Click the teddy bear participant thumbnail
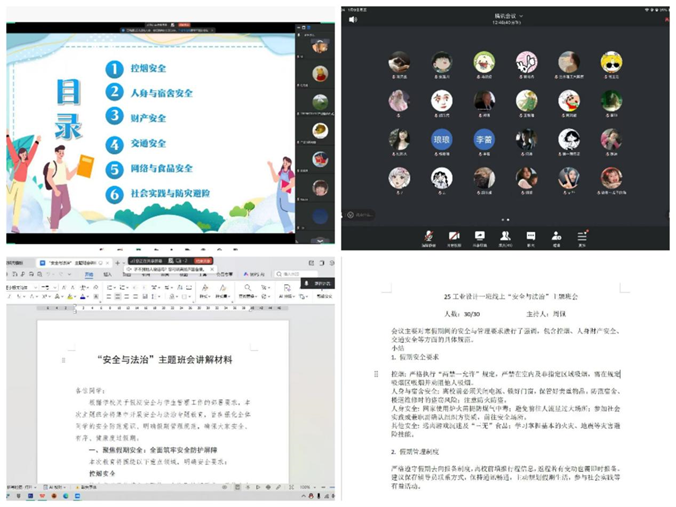 (320, 47)
